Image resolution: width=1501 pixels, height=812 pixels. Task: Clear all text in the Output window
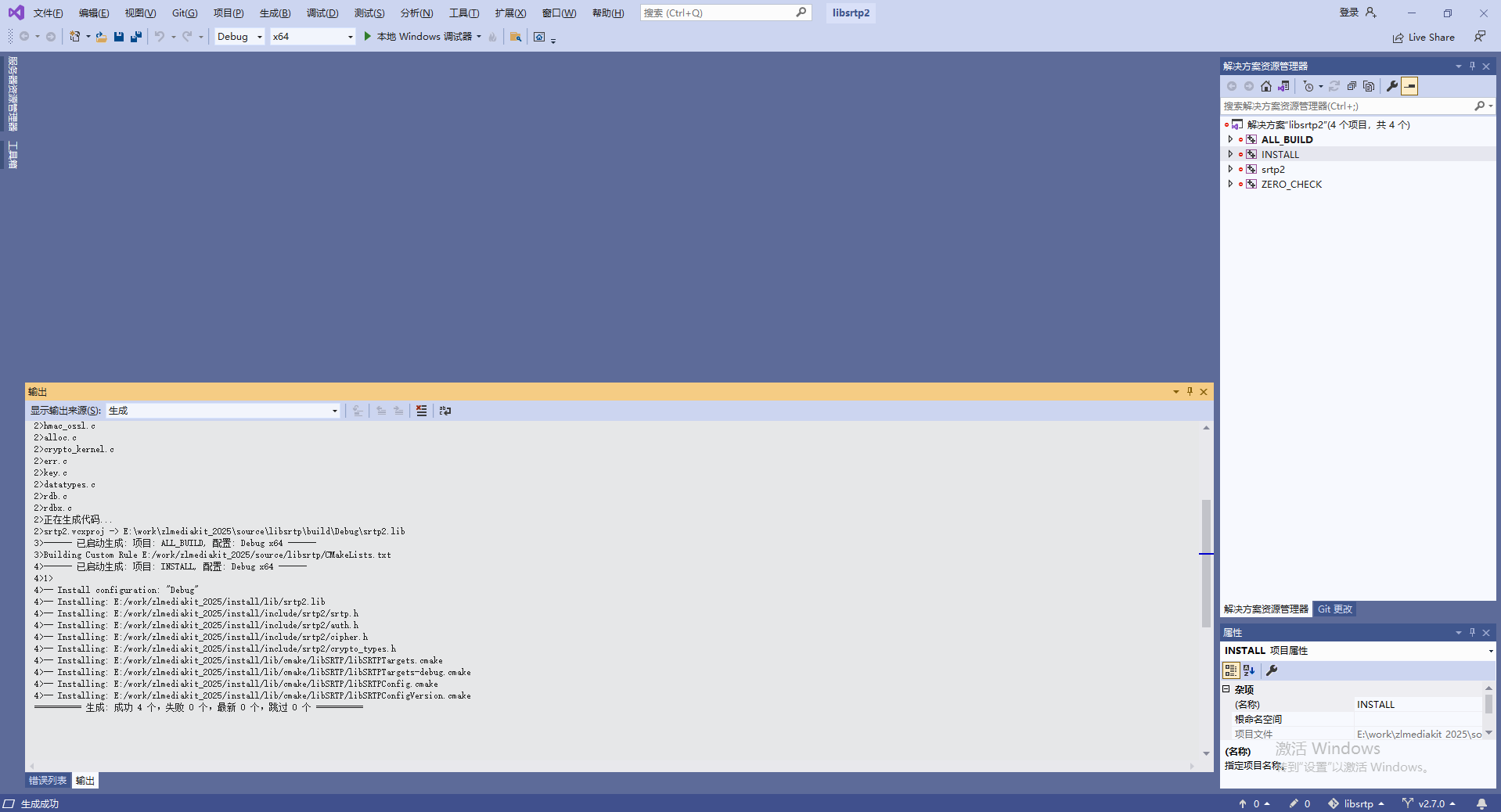[421, 411]
